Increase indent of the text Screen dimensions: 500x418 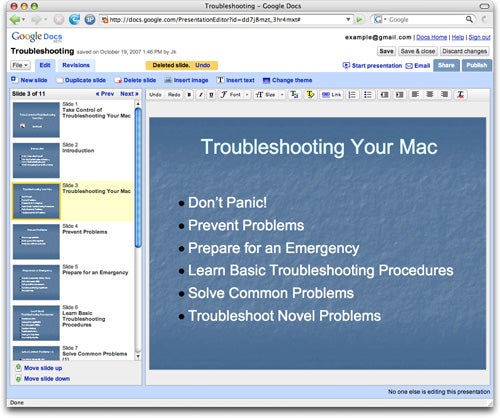point(399,95)
